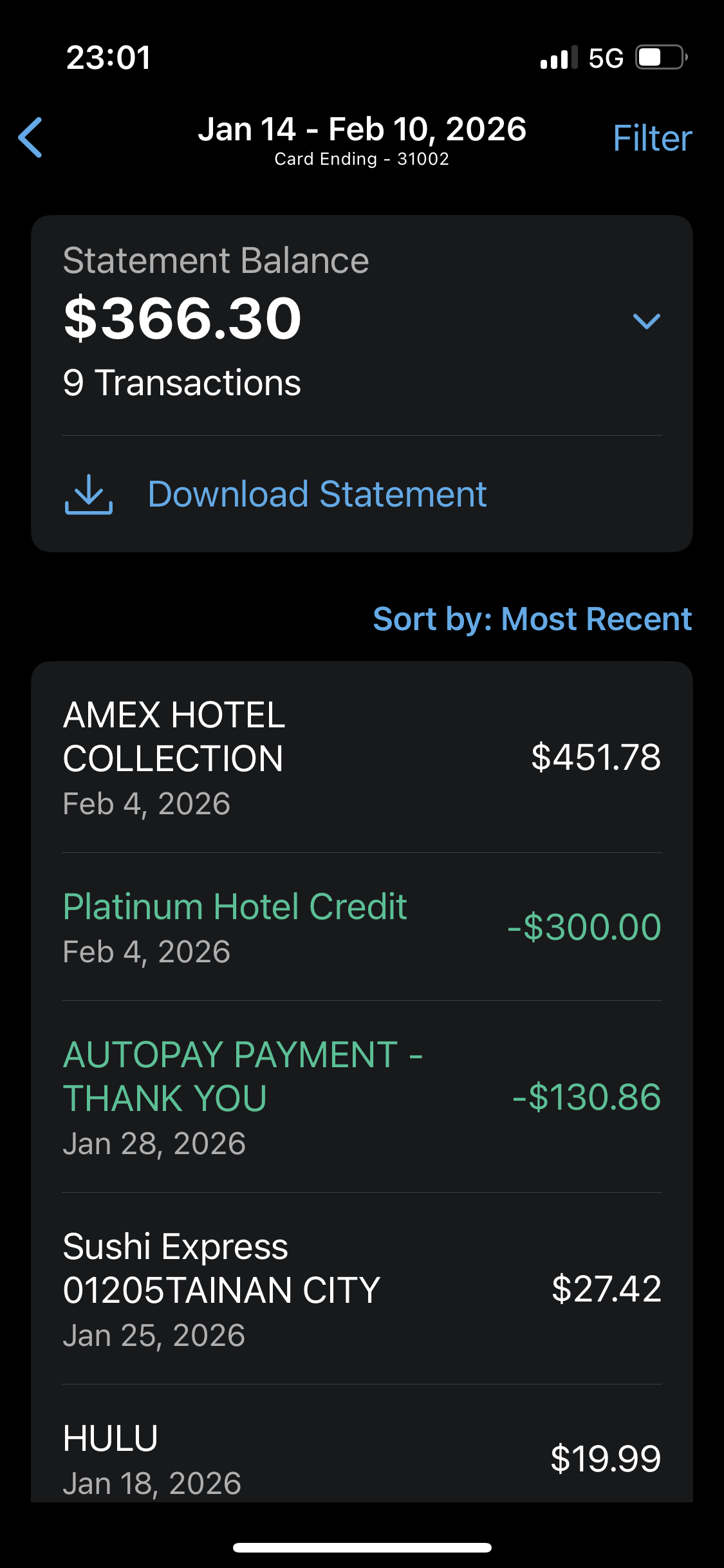Open the HULU transaction details
The image size is (724, 1568).
362,1459
